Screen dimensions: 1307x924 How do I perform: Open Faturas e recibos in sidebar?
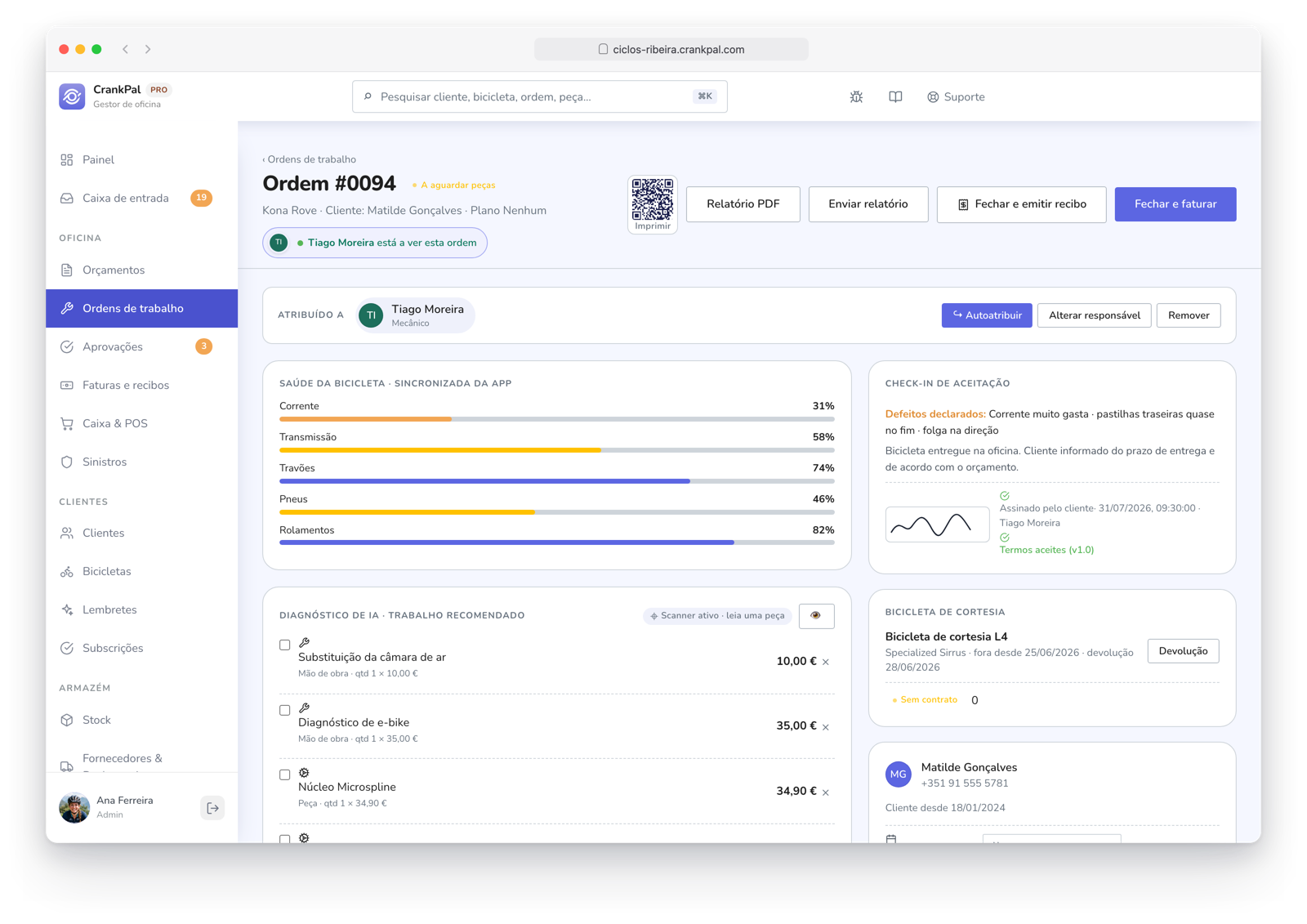(141, 385)
